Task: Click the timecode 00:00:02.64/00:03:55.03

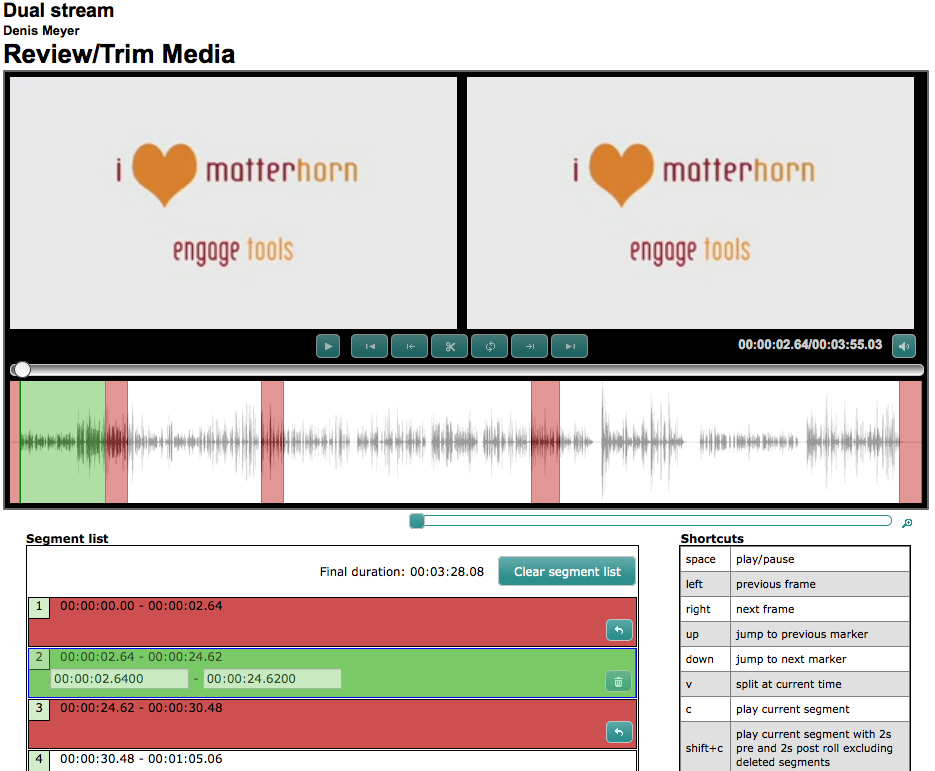Action: [810, 345]
